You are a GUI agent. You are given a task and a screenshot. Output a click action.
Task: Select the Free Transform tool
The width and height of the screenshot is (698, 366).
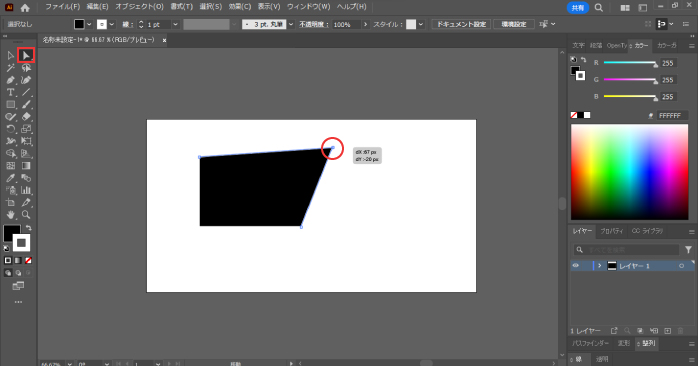pyautogui.click(x=26, y=141)
